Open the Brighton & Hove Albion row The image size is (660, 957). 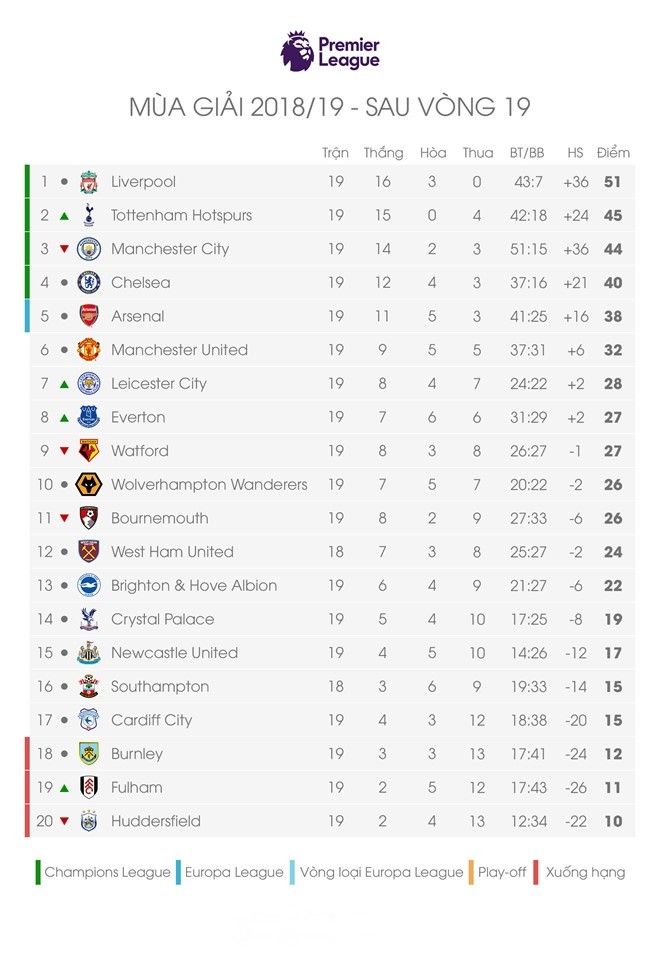pos(194,586)
